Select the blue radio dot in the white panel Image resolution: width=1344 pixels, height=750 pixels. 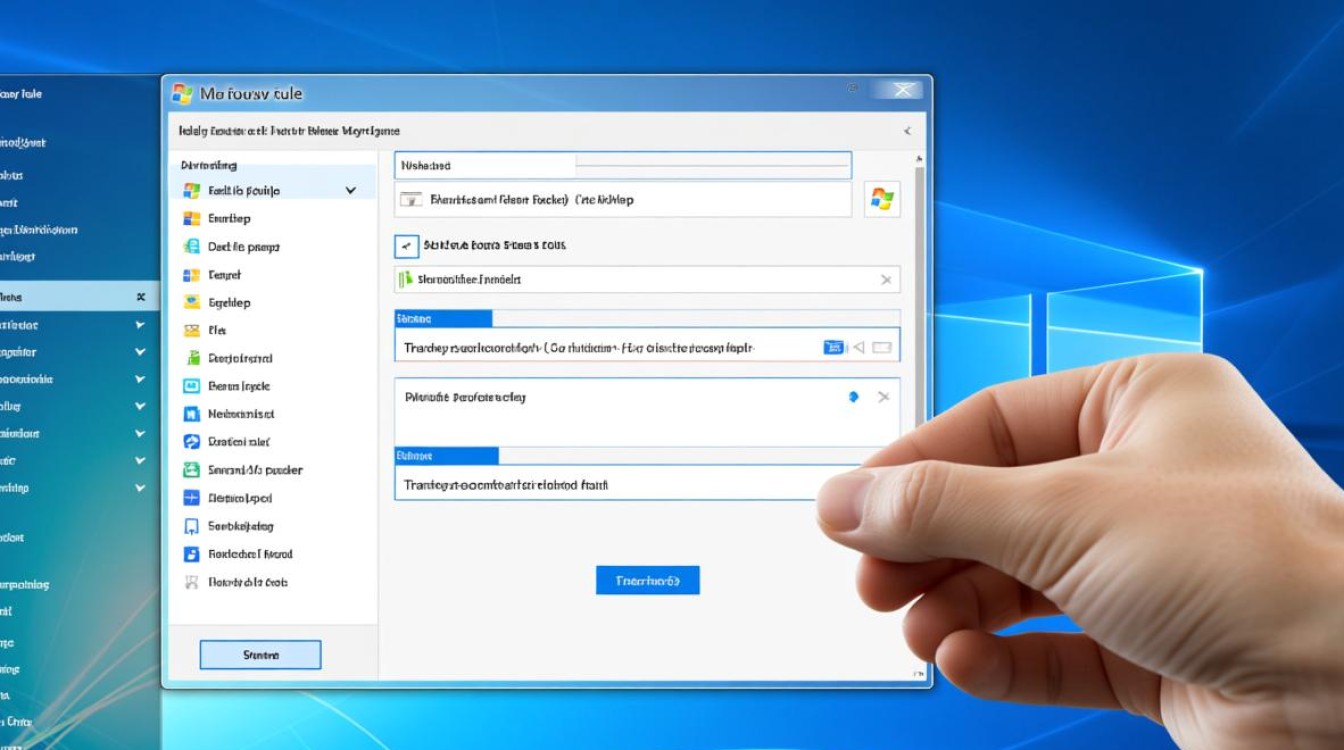853,397
